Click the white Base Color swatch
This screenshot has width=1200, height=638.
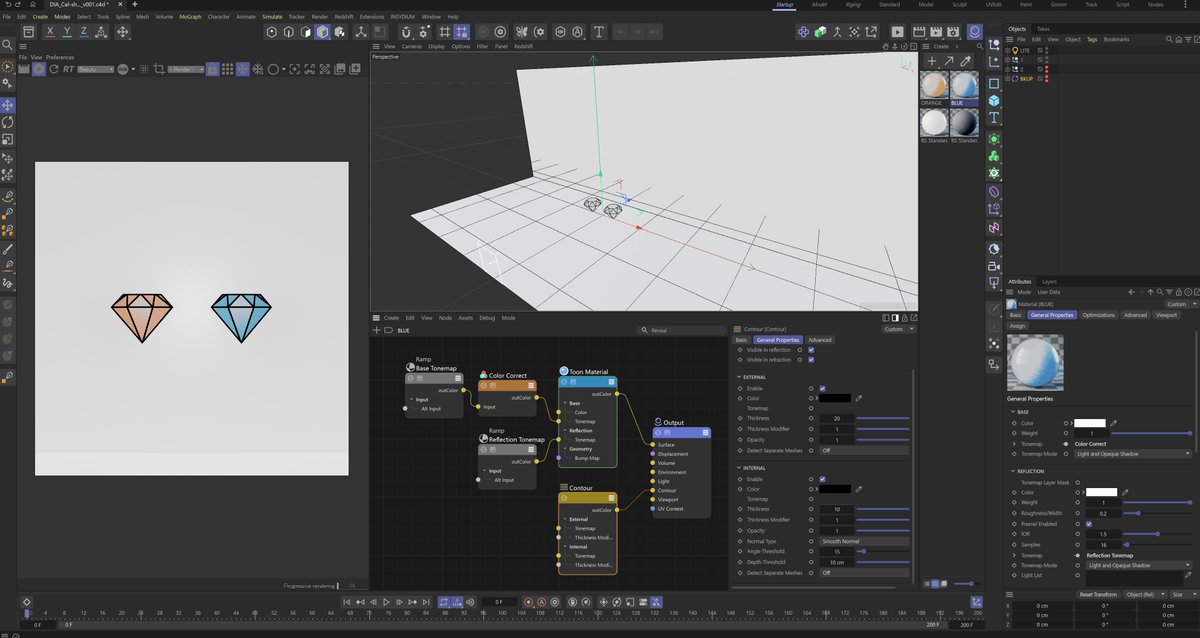pyautogui.click(x=1090, y=422)
